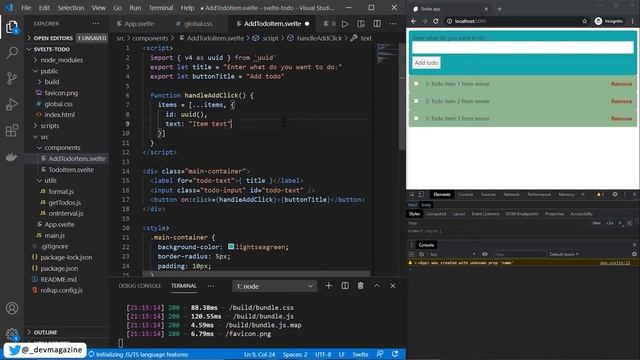The width and height of the screenshot is (640, 360).
Task: Split the terminal pane
Action: click(x=345, y=286)
